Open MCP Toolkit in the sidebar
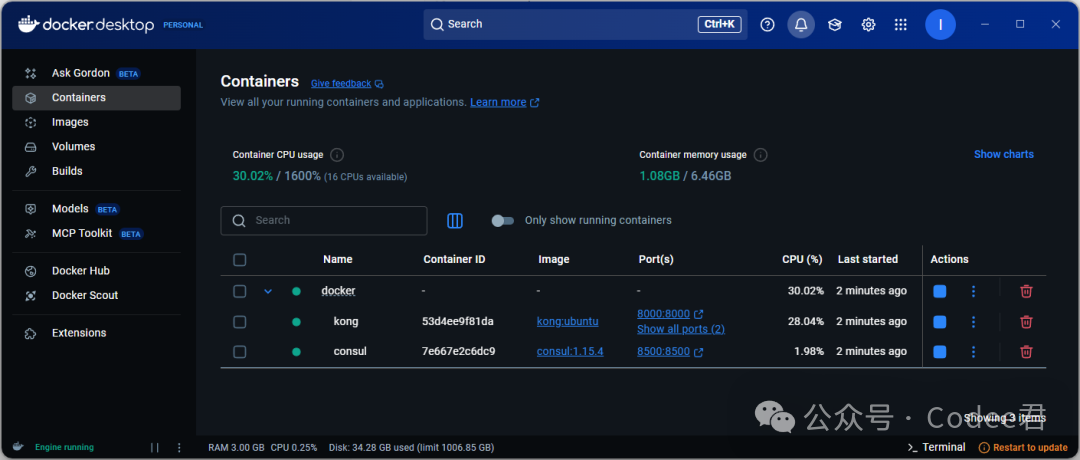Viewport: 1080px width, 460px height. 96,233
